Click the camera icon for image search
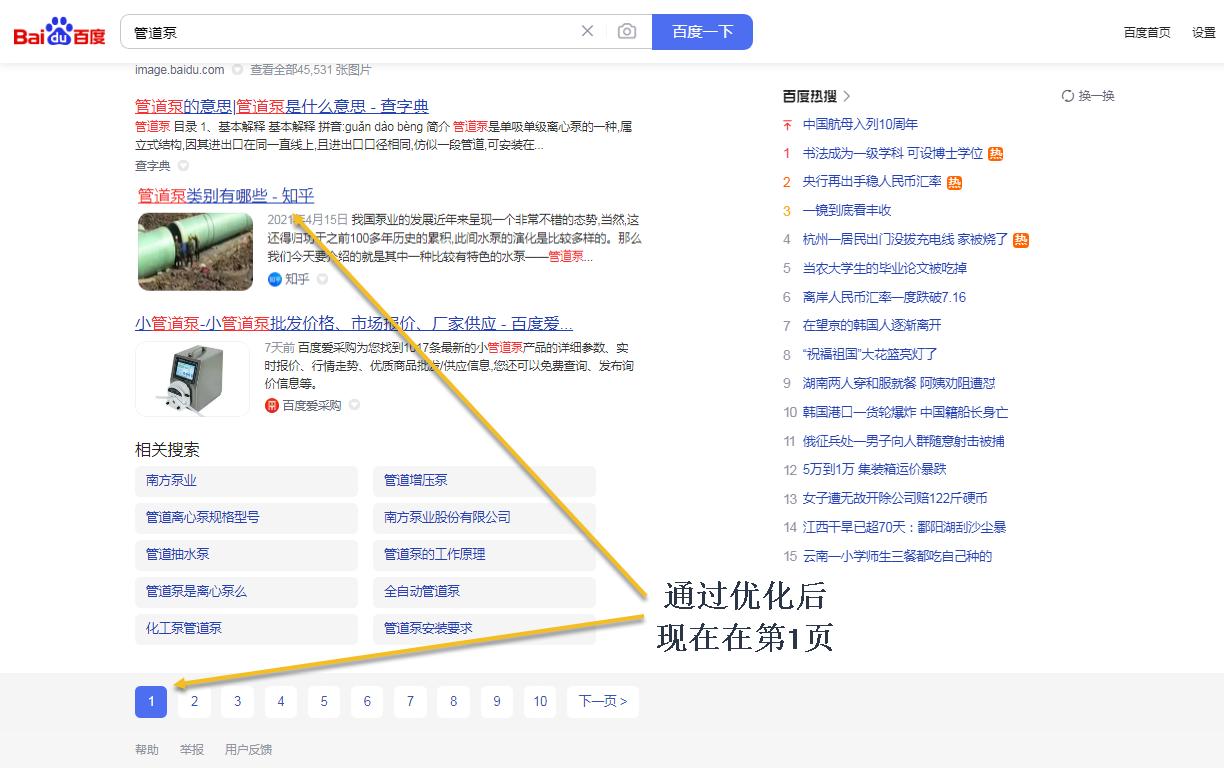 tap(627, 31)
